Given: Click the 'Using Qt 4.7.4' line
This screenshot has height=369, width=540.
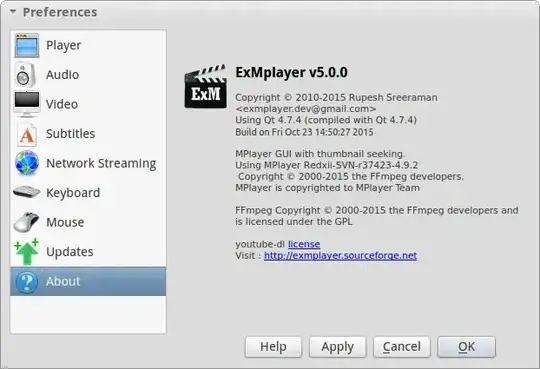Looking at the screenshot, I should tap(326, 120).
